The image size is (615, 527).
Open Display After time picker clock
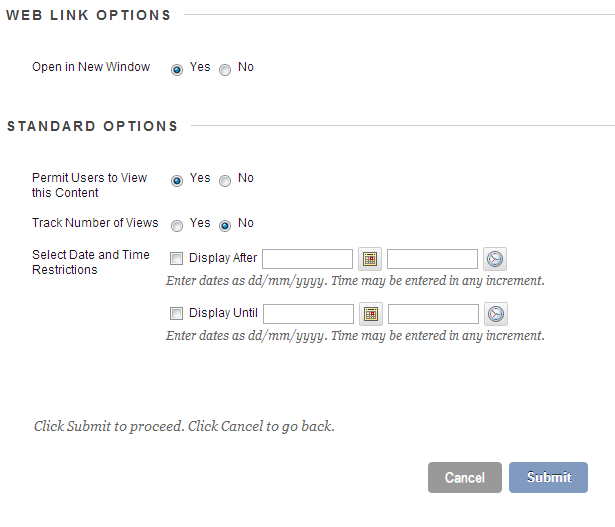click(x=495, y=259)
